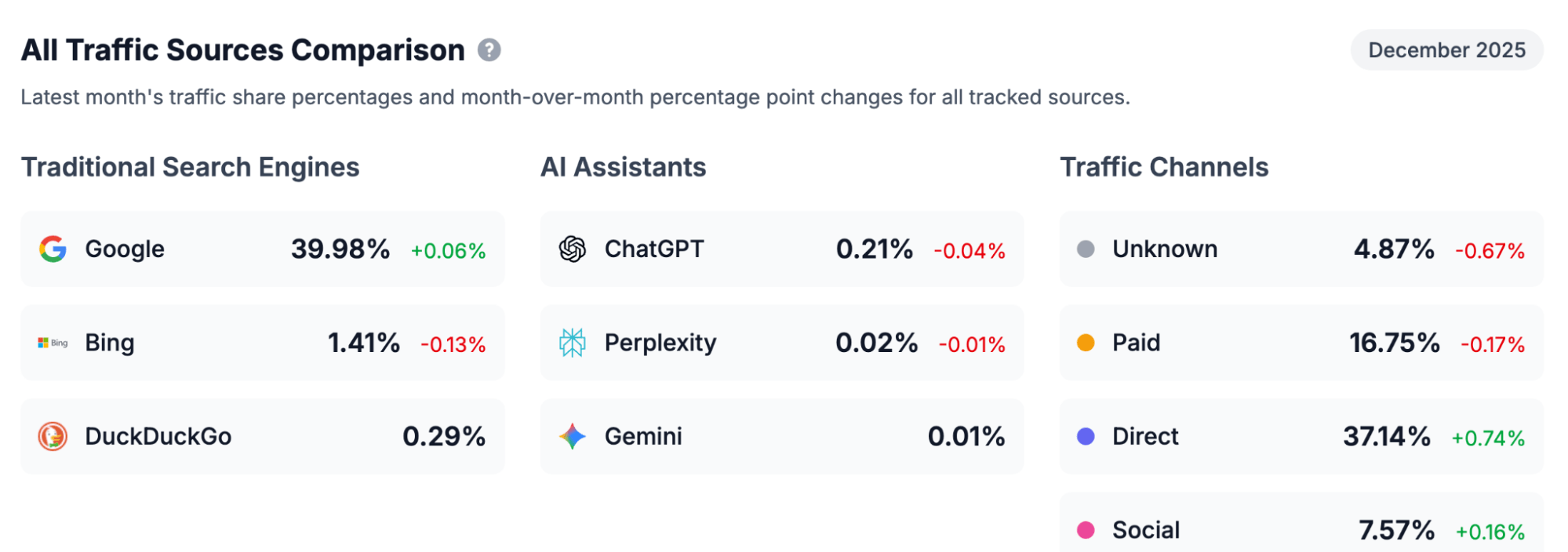Click the ChatGPT logo icon
The height and width of the screenshot is (552, 1568).
572,249
